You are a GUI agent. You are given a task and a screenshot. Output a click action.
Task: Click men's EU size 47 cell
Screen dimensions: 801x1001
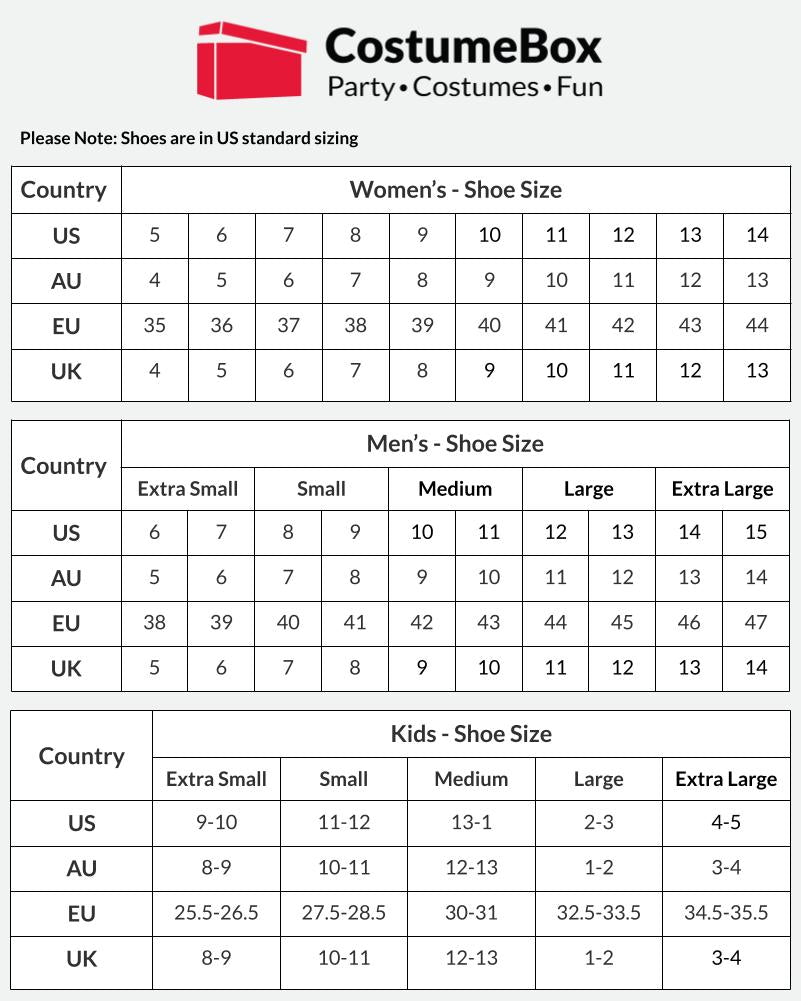pyautogui.click(x=756, y=623)
